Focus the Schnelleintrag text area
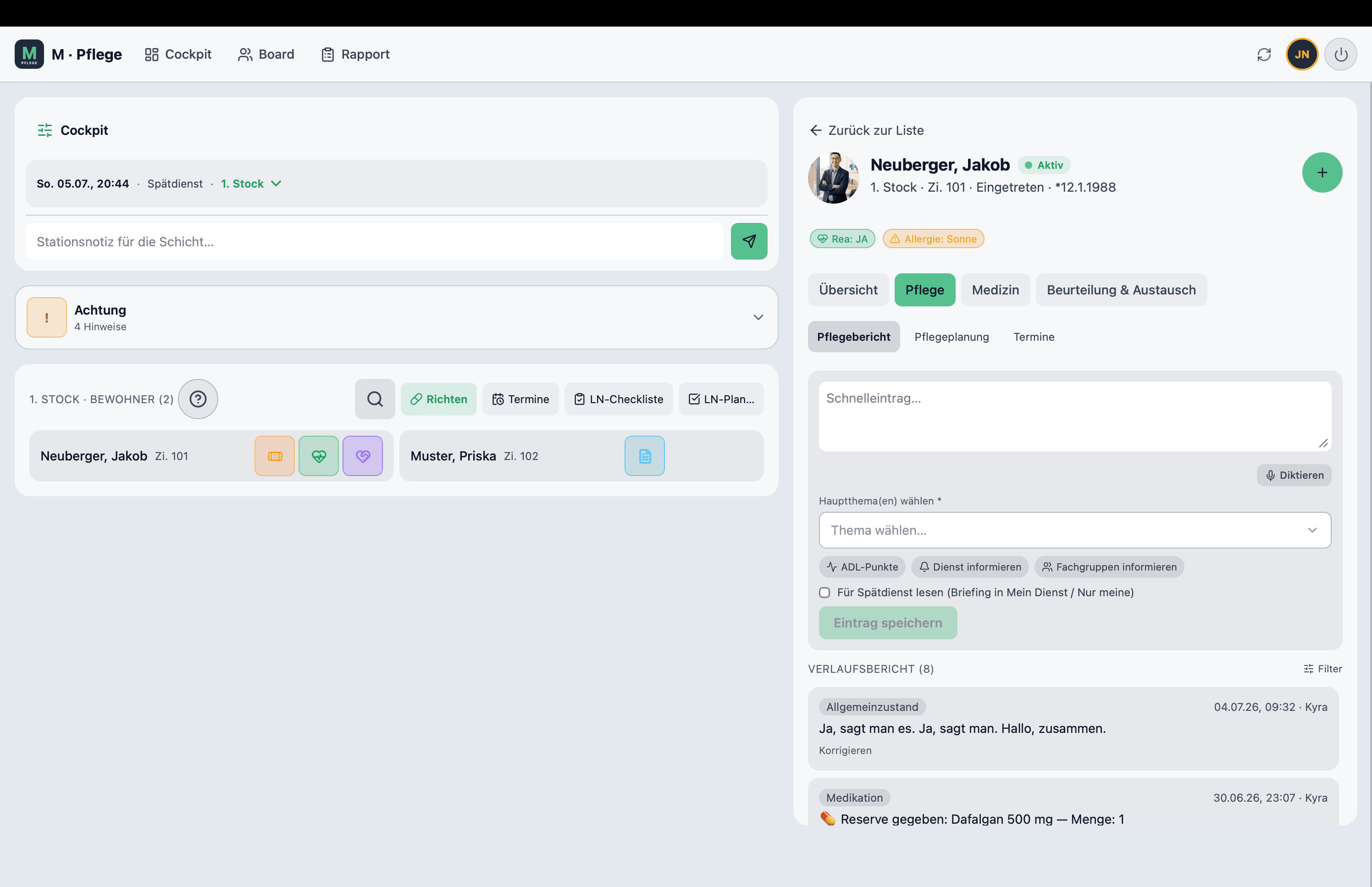The image size is (1372, 887). (x=1075, y=416)
